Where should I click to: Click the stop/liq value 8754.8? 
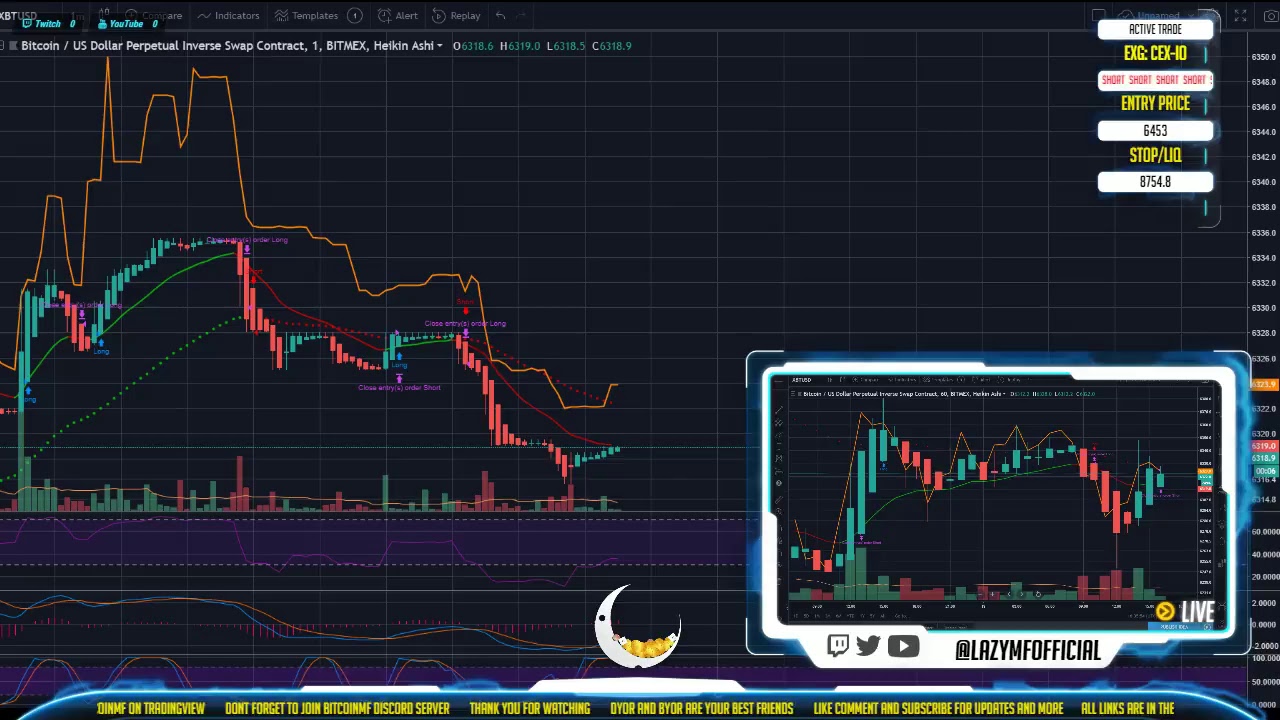pyautogui.click(x=1155, y=182)
